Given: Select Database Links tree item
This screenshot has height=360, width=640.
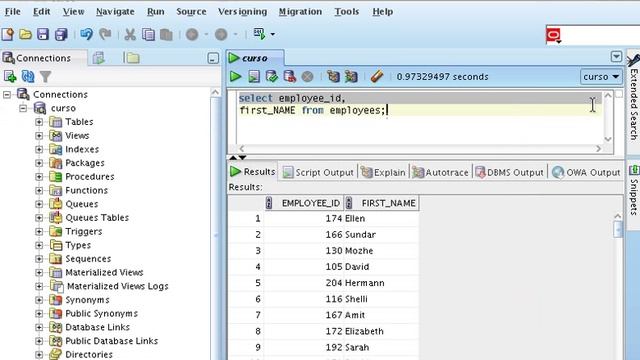Looking at the screenshot, I should point(97,327).
